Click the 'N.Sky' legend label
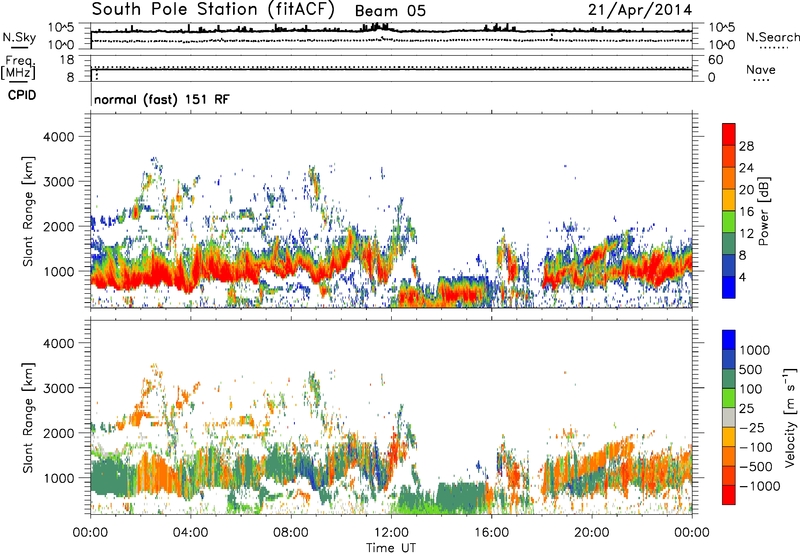800x554 pixels. tap(19, 37)
